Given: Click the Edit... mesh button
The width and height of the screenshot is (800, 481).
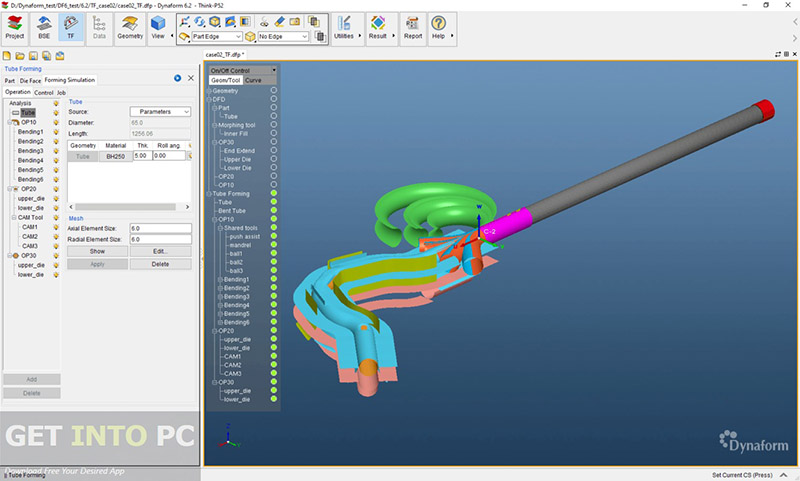Looking at the screenshot, I should [159, 251].
